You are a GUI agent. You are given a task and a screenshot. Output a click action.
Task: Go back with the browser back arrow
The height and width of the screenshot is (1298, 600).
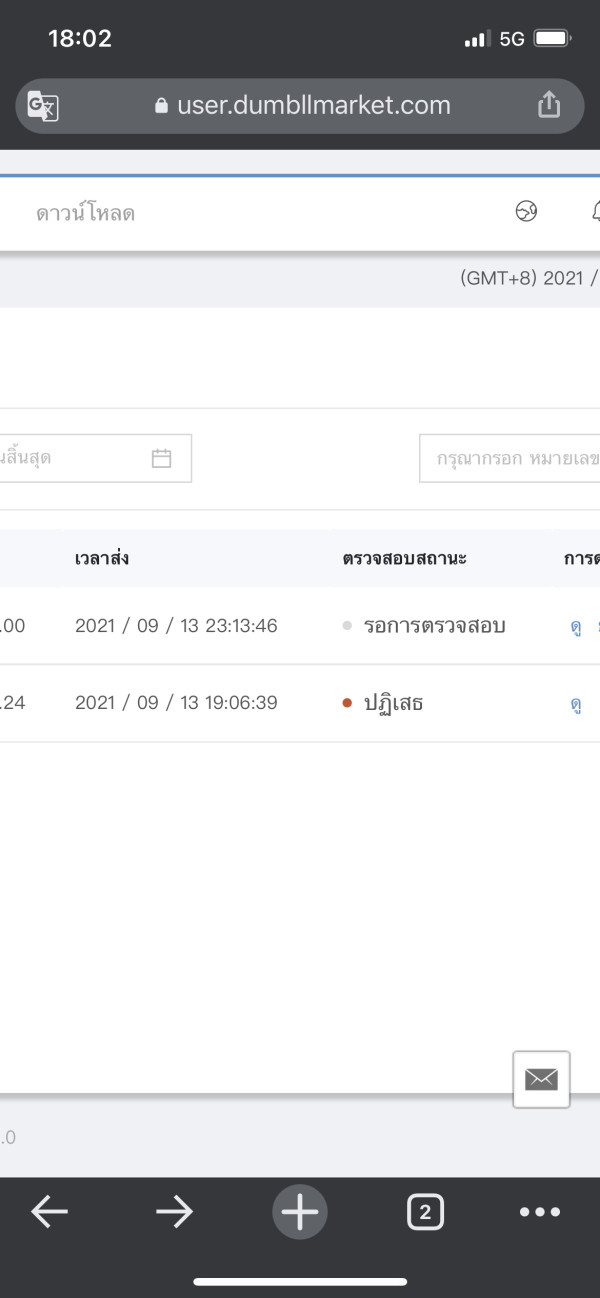pos(49,1212)
